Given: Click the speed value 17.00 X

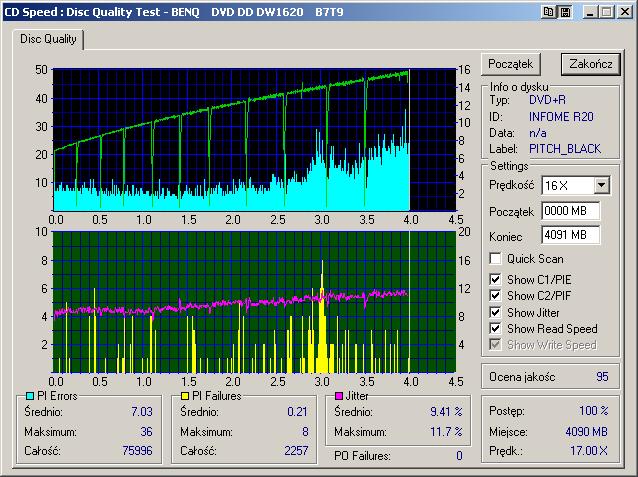Looking at the screenshot, I should tap(589, 451).
